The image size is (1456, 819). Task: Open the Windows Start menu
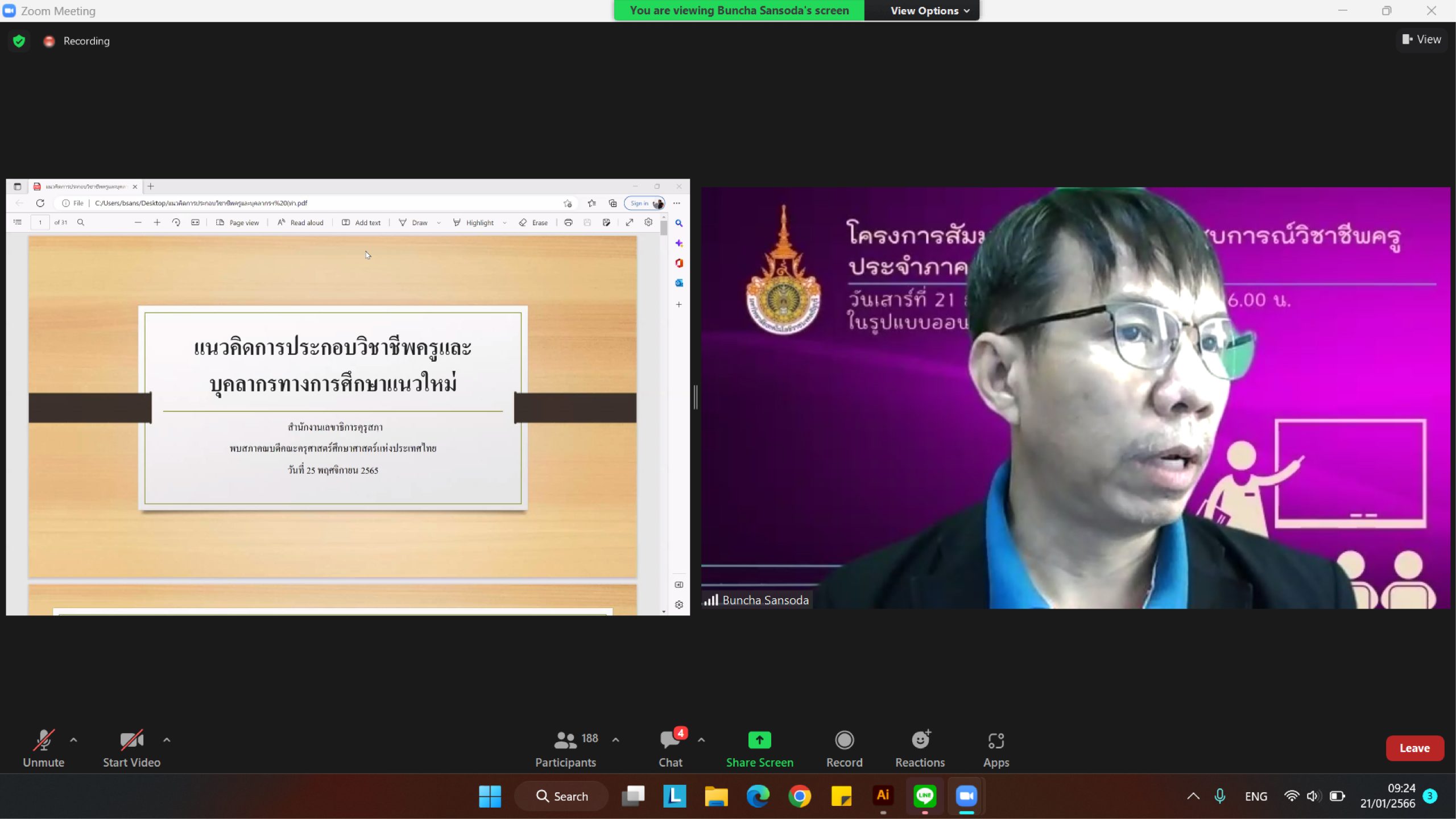tap(490, 796)
